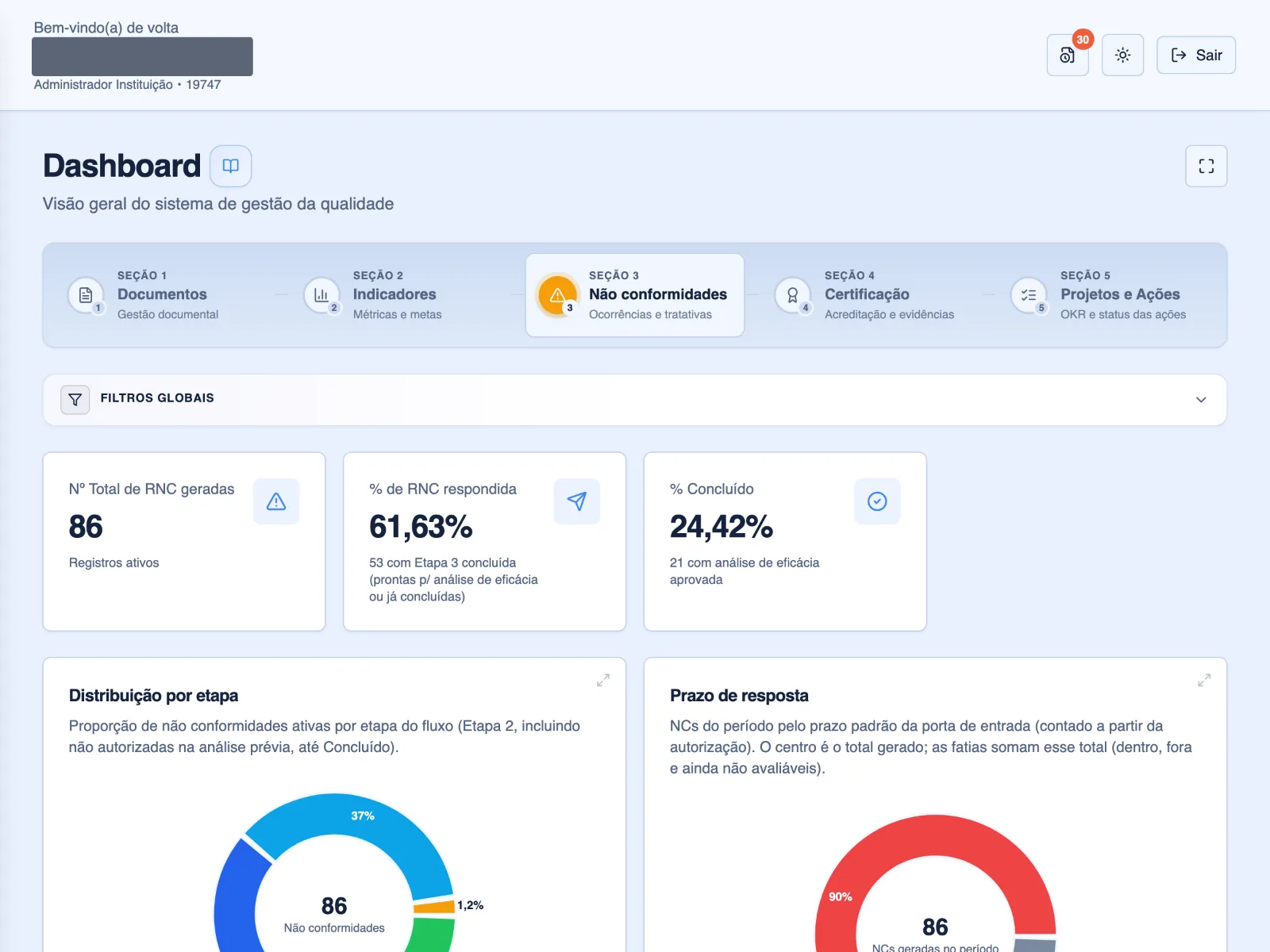1270x952 pixels.
Task: Click the Indicadores bar chart icon
Action: click(x=321, y=295)
